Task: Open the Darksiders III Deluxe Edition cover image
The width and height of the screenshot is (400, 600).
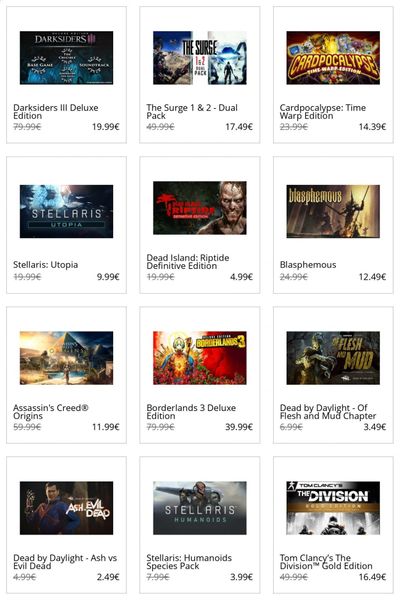Action: point(66,58)
